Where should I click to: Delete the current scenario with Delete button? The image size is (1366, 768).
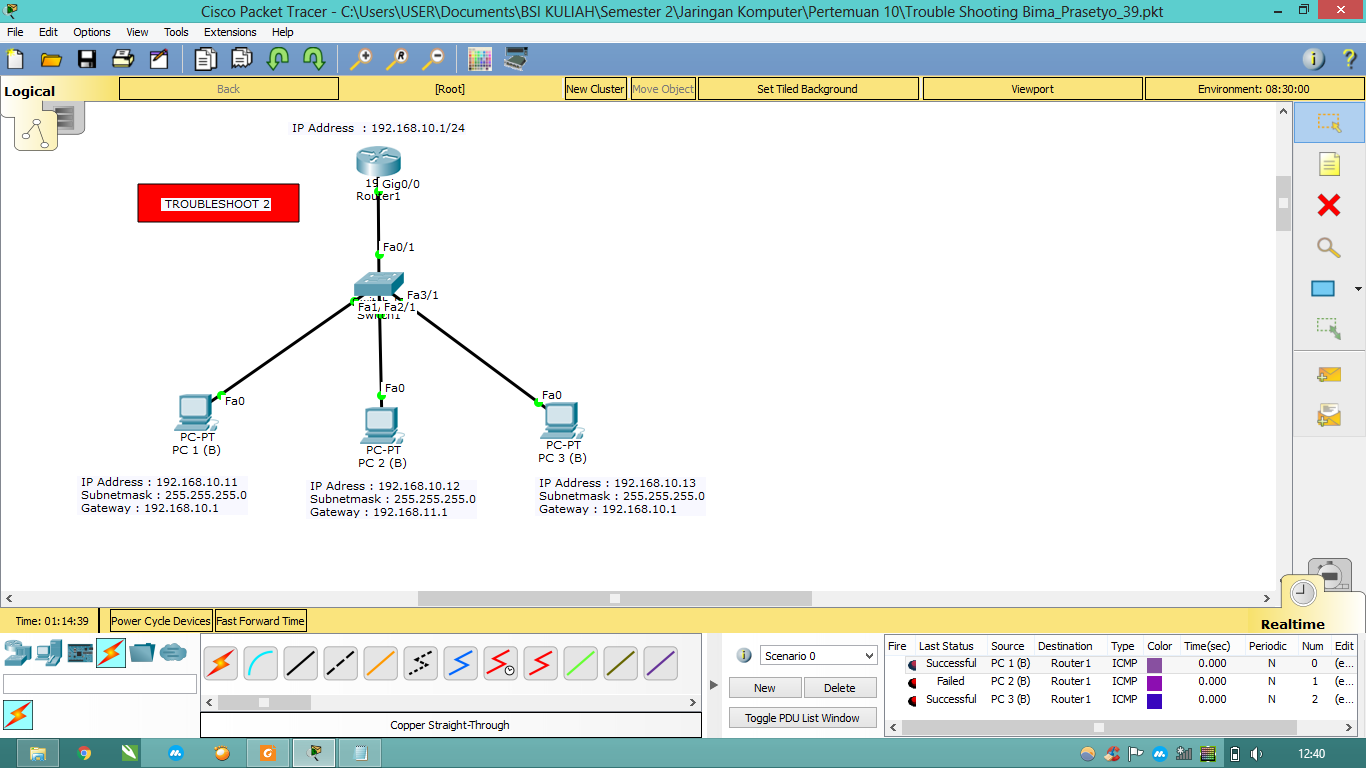[840, 688]
